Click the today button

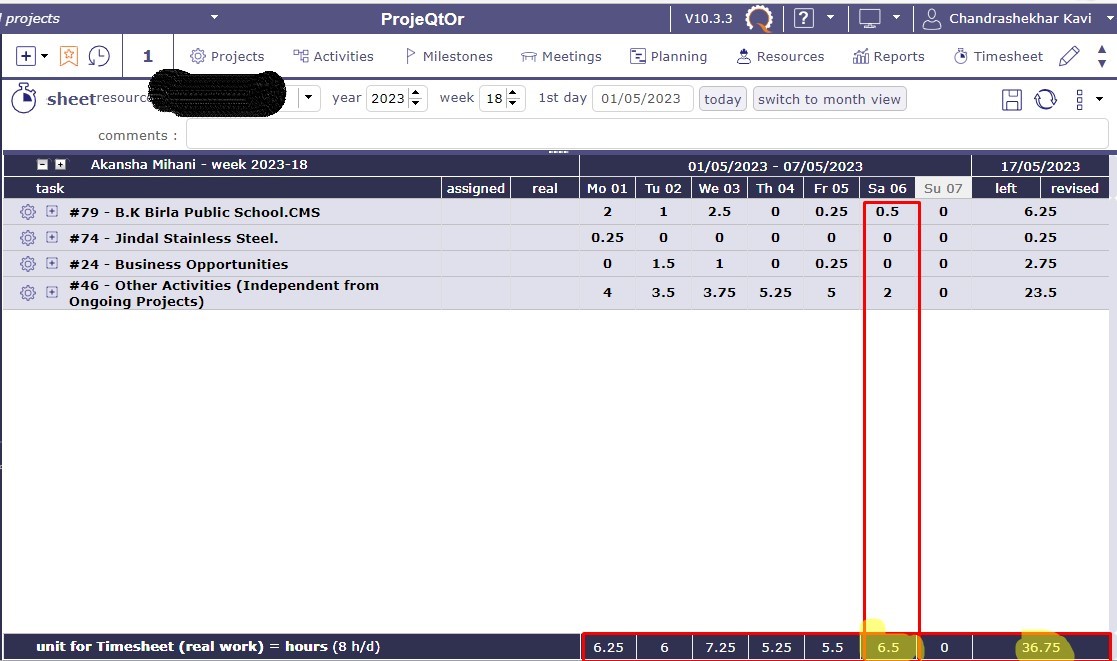[x=722, y=99]
